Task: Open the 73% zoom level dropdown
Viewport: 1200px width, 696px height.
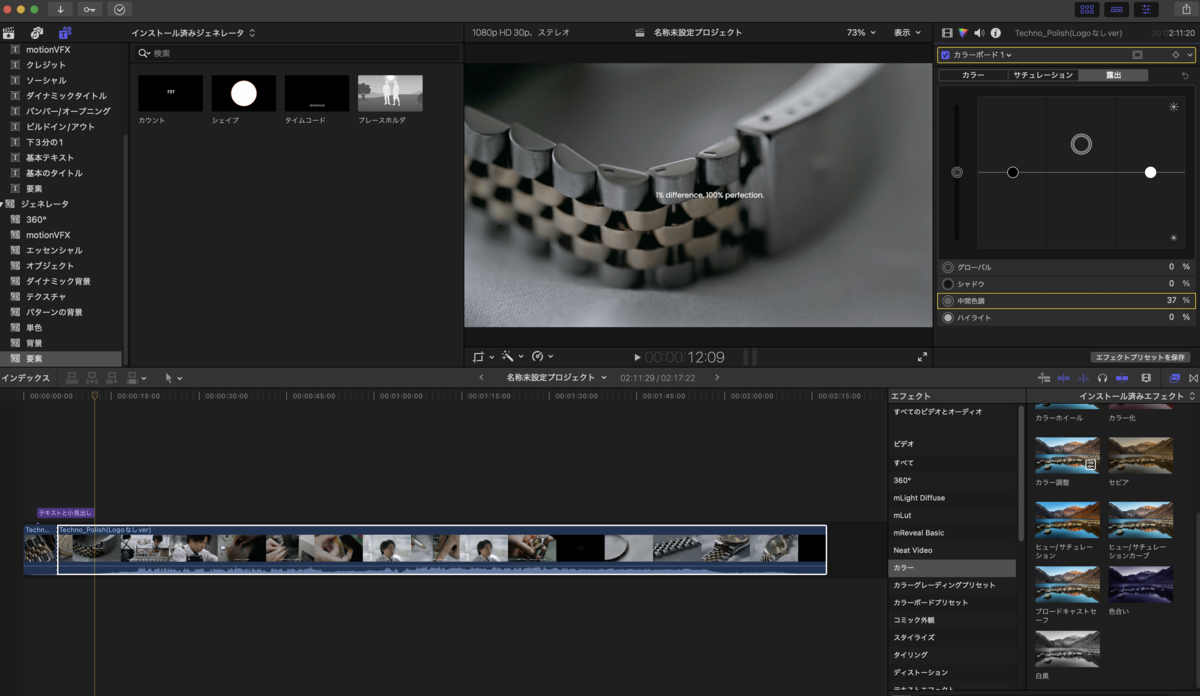Action: pyautogui.click(x=861, y=33)
